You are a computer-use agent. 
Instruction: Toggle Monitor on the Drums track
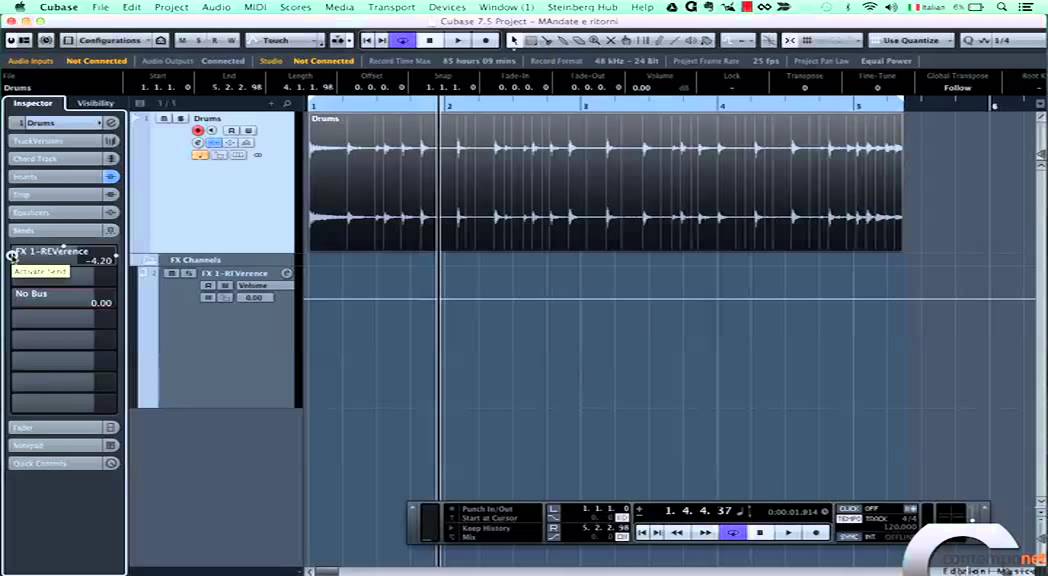211,130
